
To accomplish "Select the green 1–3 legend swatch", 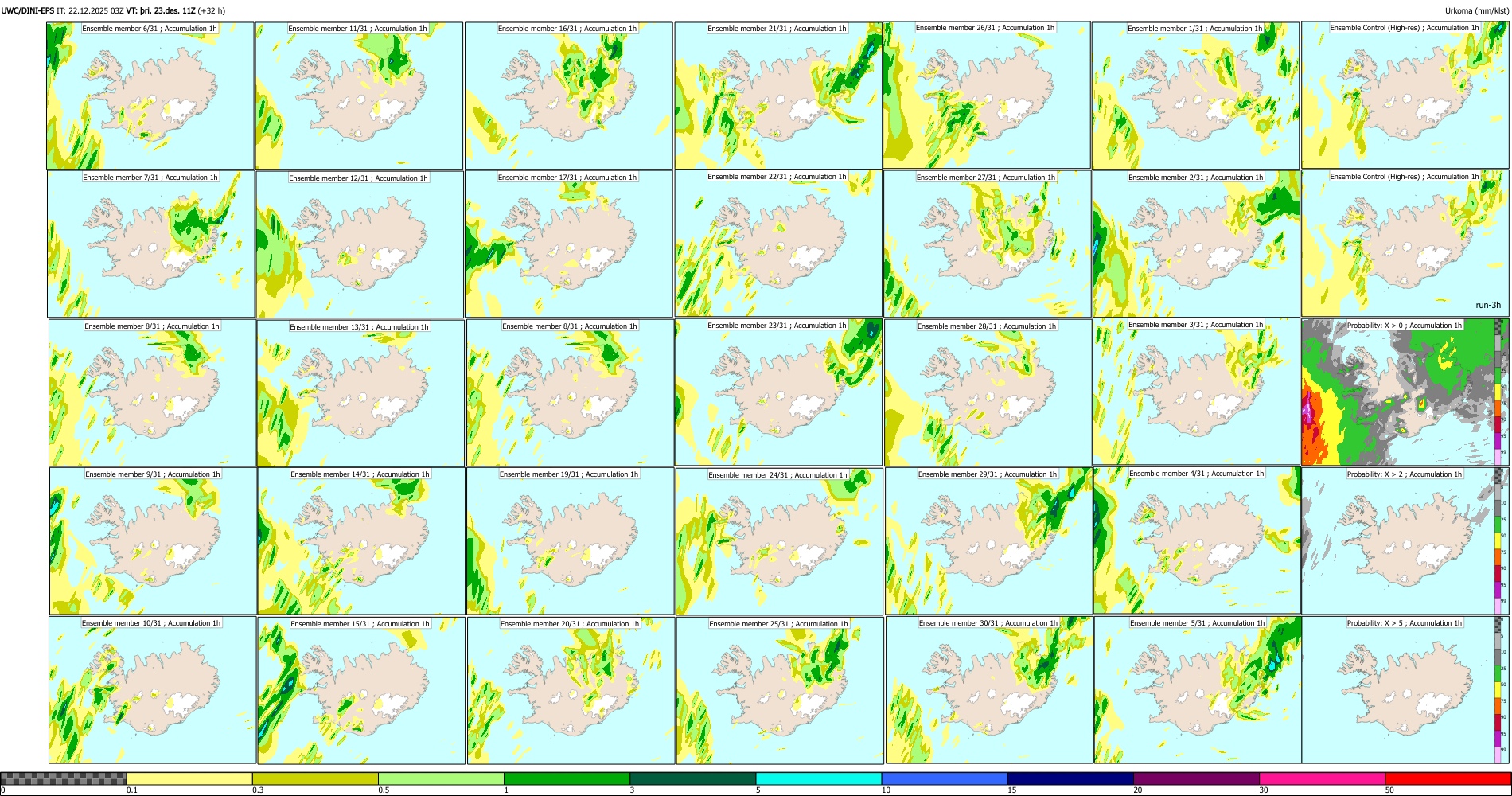I will click(x=567, y=778).
